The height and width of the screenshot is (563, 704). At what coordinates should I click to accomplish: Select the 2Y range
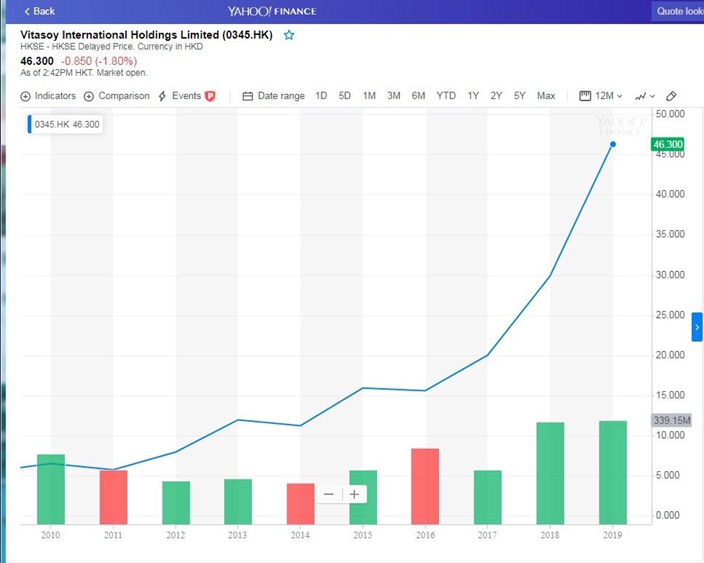[x=496, y=96]
